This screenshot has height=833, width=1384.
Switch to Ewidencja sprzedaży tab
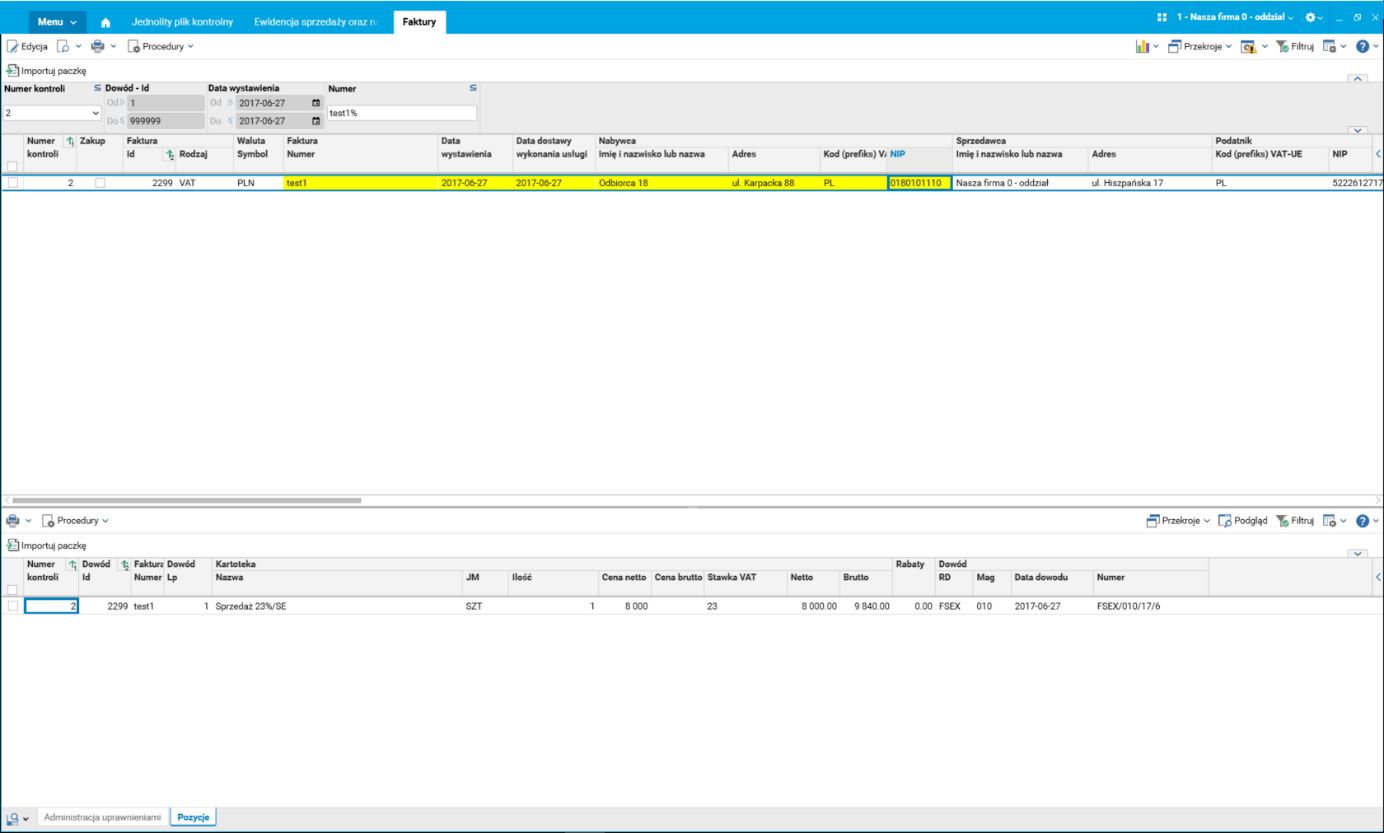[x=317, y=22]
